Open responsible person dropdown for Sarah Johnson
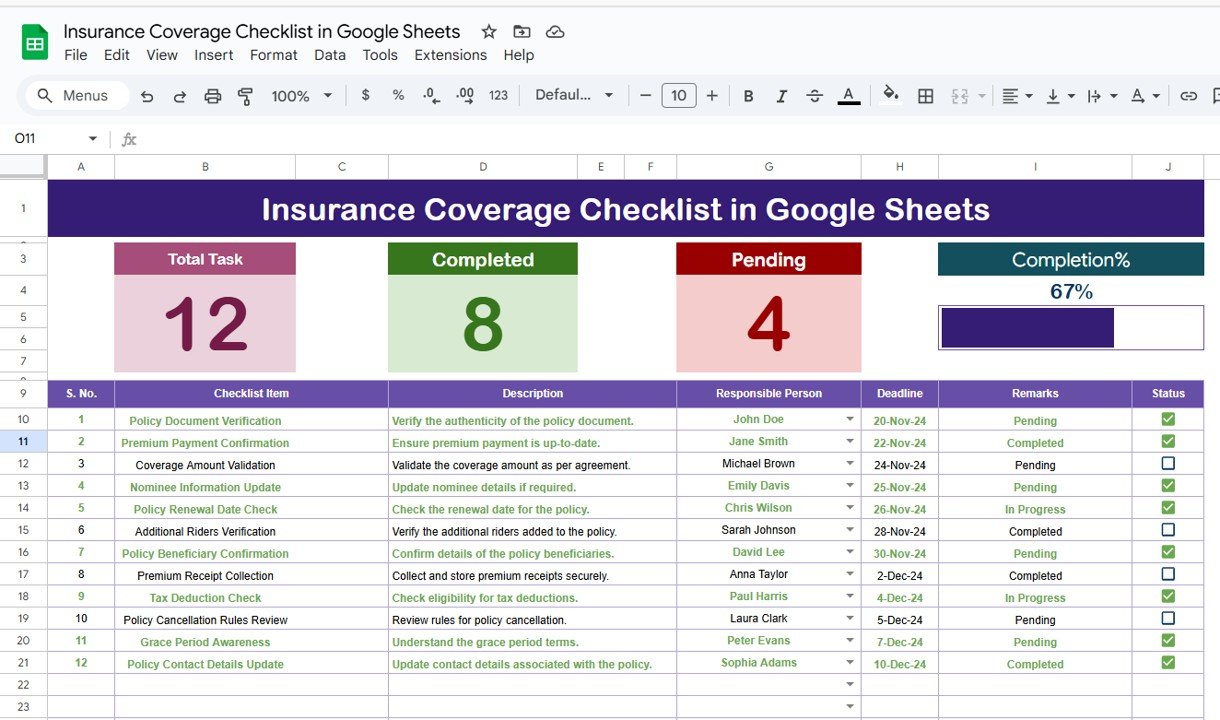Image resolution: width=1220 pixels, height=720 pixels. [x=850, y=530]
